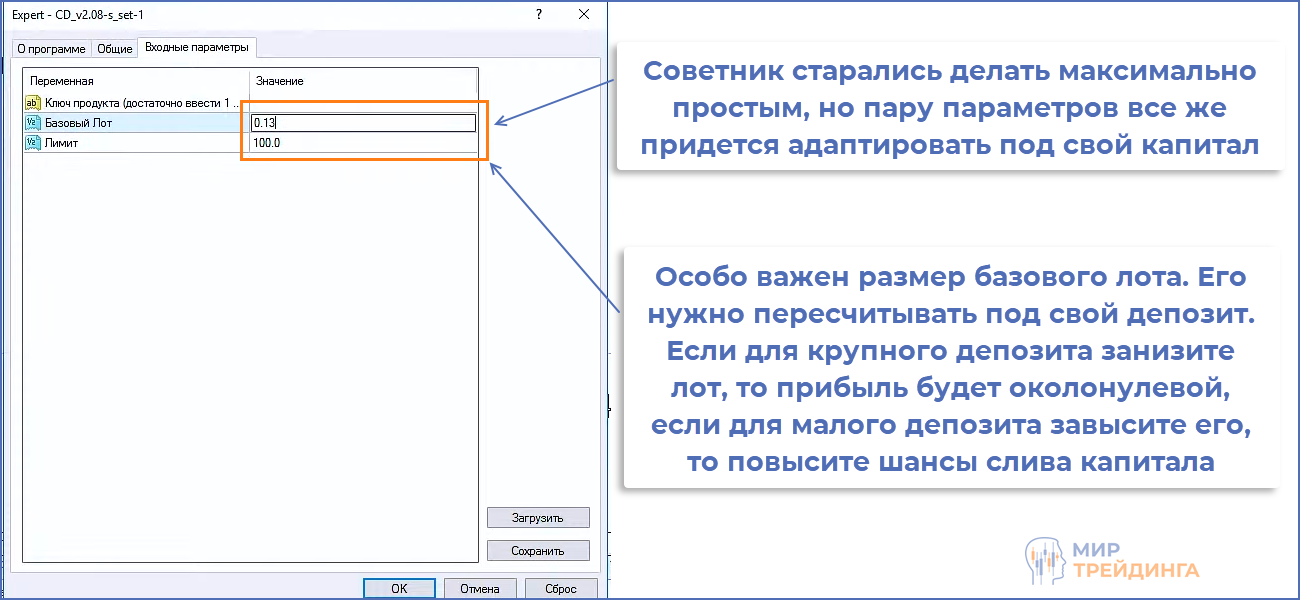Click the Лимит value cell 100.0
Screen dimensions: 1300x600
coord(363,143)
